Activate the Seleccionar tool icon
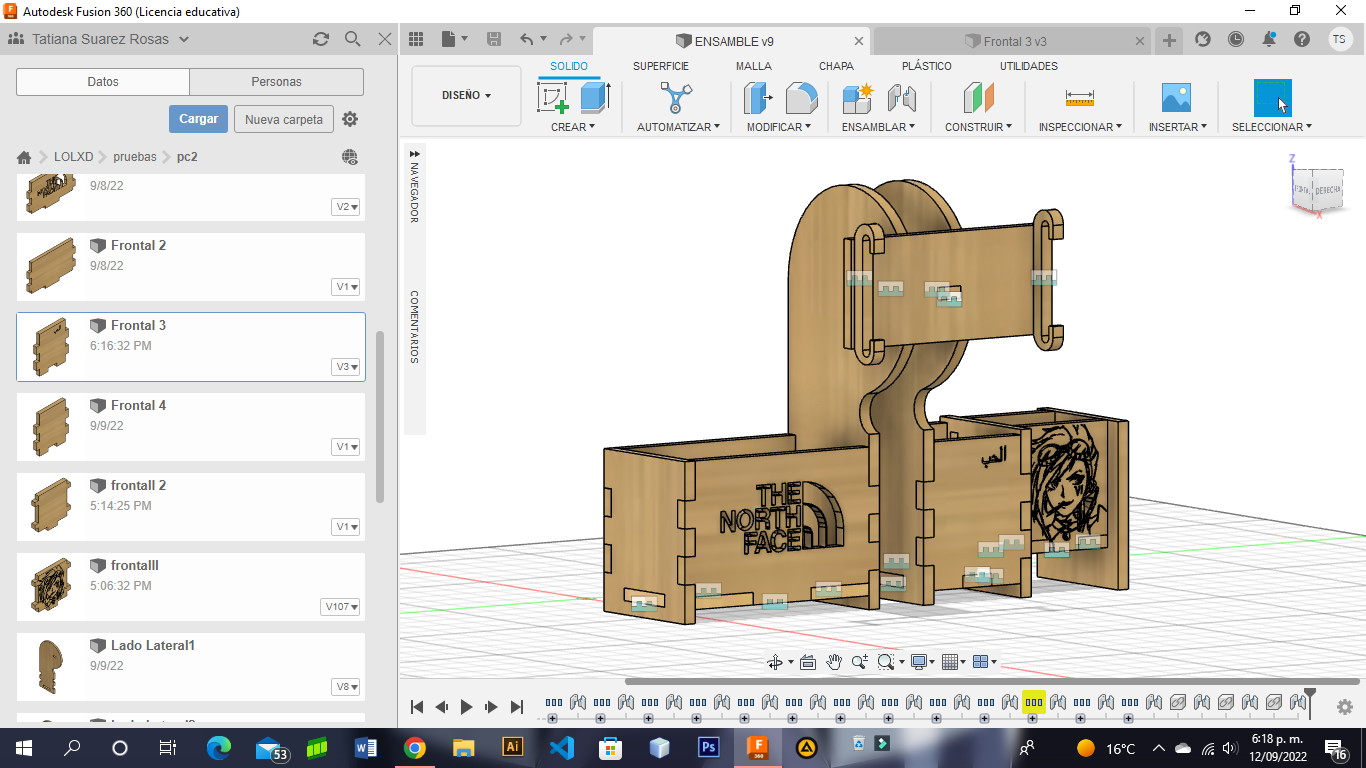This screenshot has height=768, width=1366. [1272, 98]
